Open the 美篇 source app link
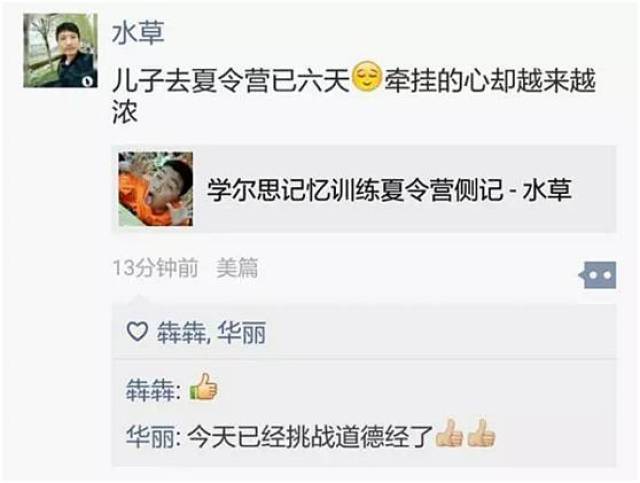The height and width of the screenshot is (483, 640). [237, 268]
